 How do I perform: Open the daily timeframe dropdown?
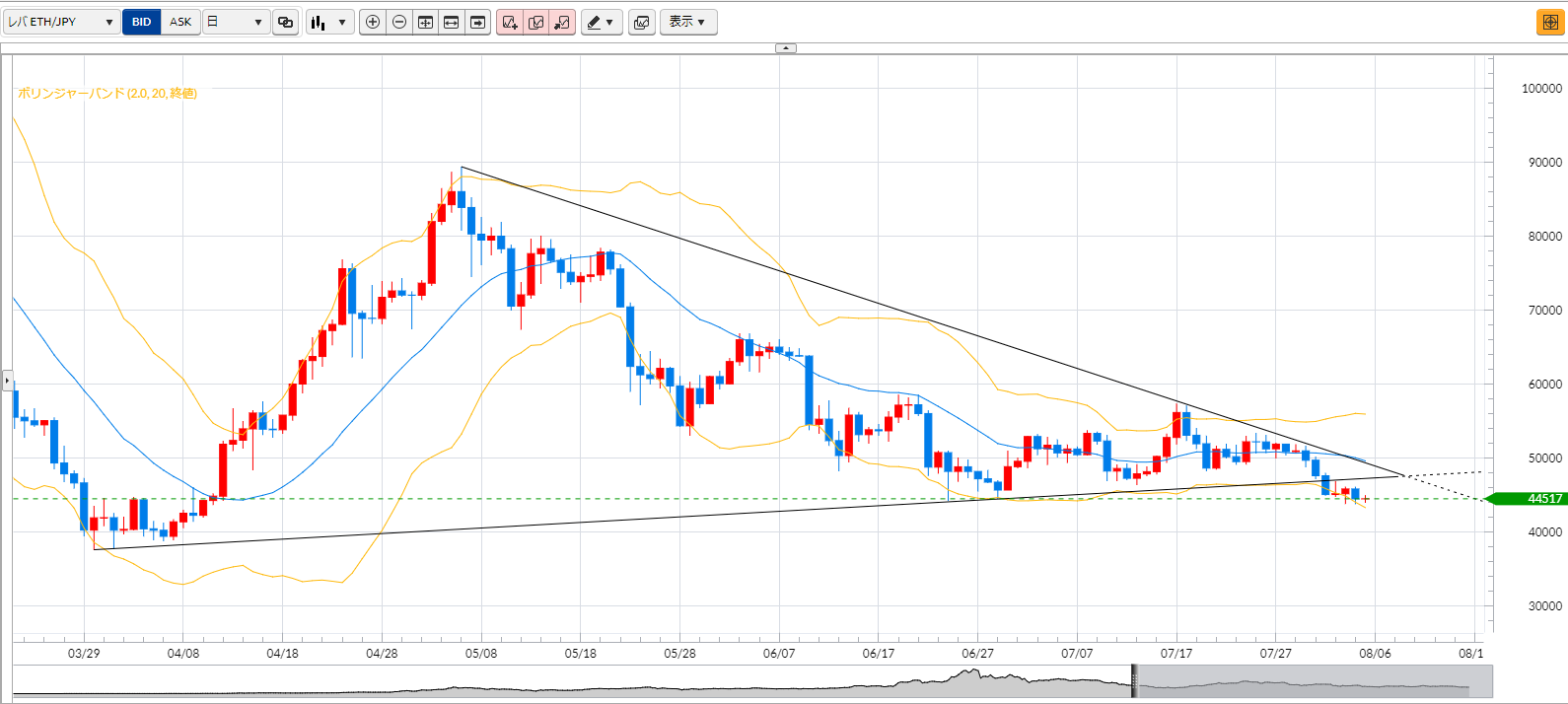[x=237, y=22]
